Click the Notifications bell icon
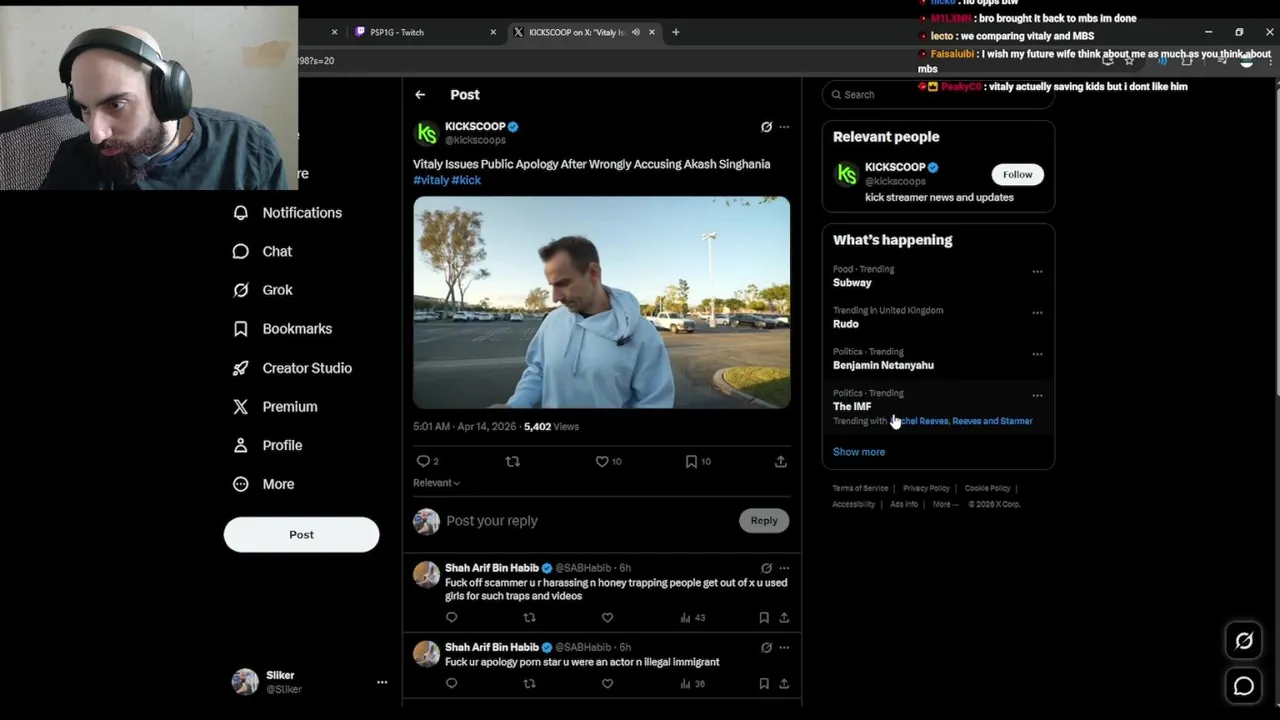The height and width of the screenshot is (720, 1280). click(240, 213)
